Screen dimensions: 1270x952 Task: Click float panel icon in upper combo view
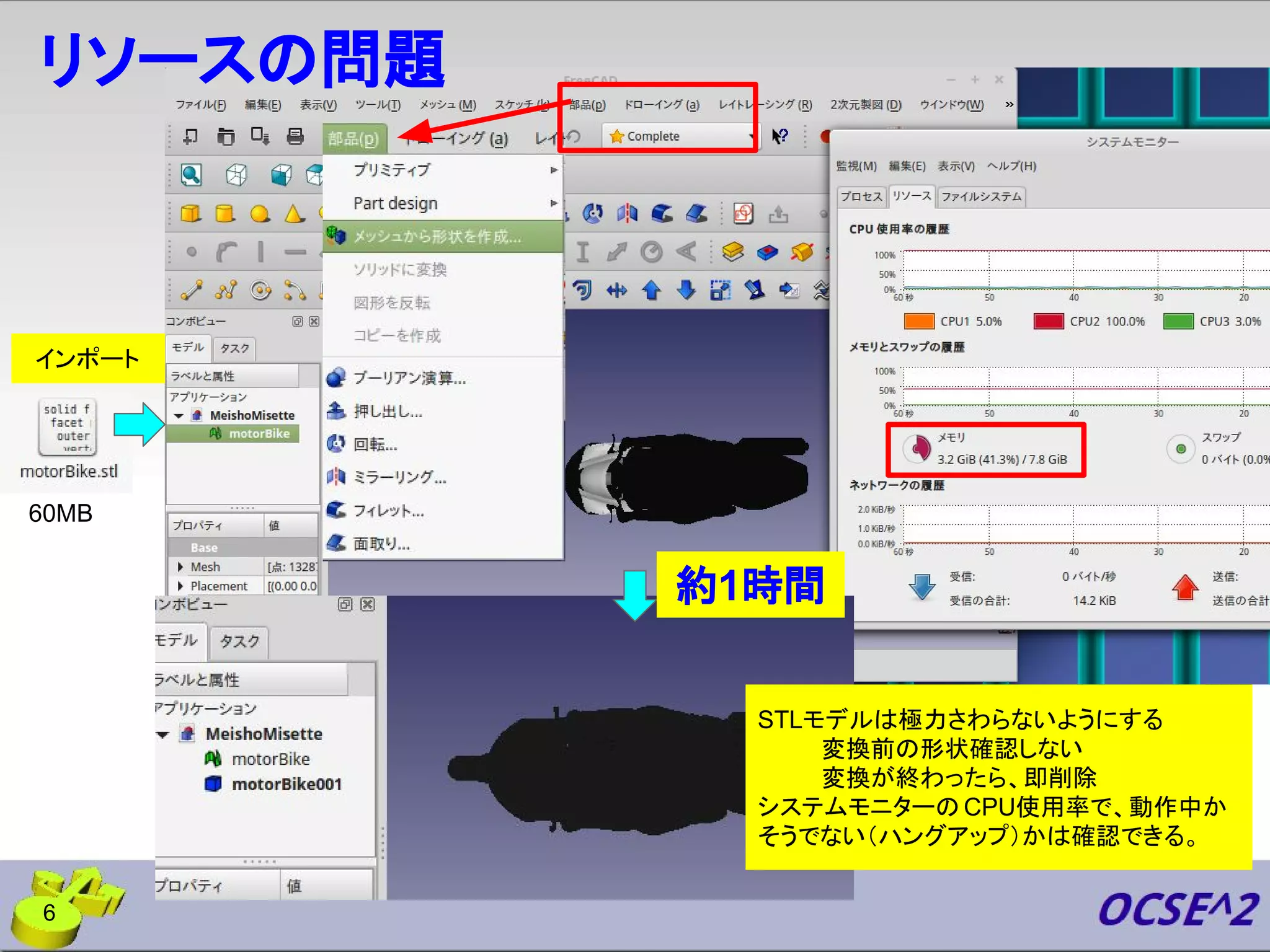pyautogui.click(x=297, y=321)
